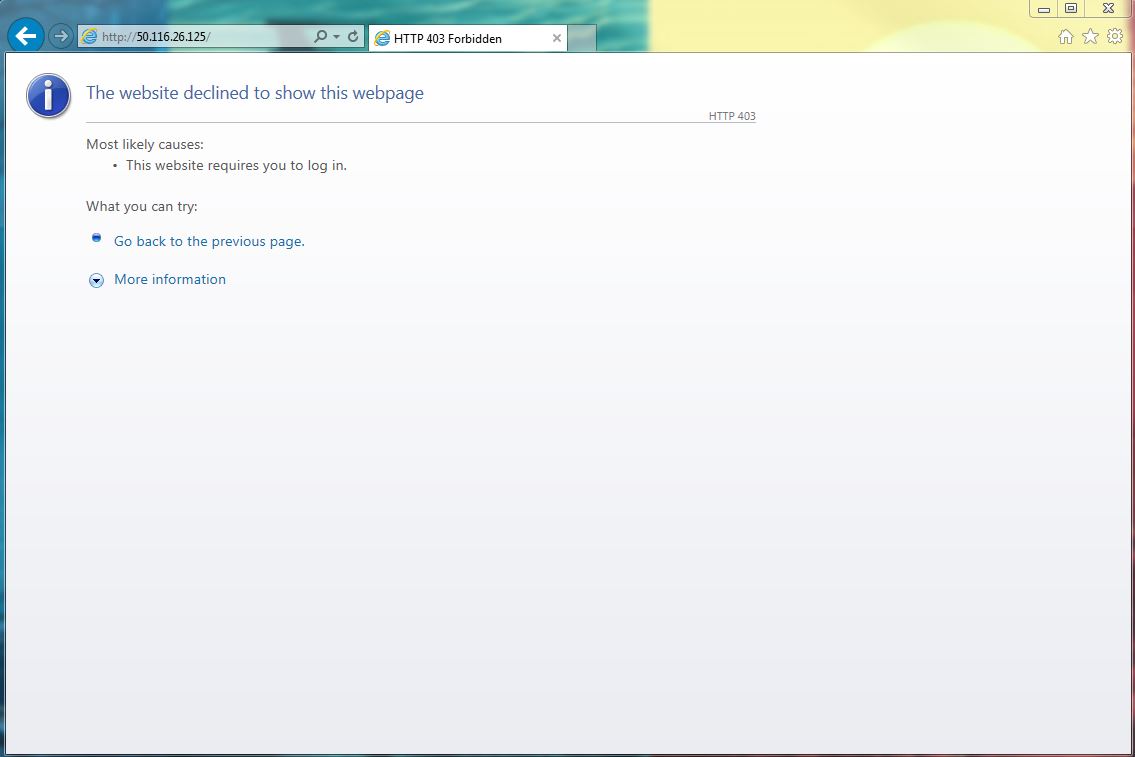Image resolution: width=1135 pixels, height=757 pixels.
Task: Maximize the browser window
Action: pyautogui.click(x=1071, y=9)
